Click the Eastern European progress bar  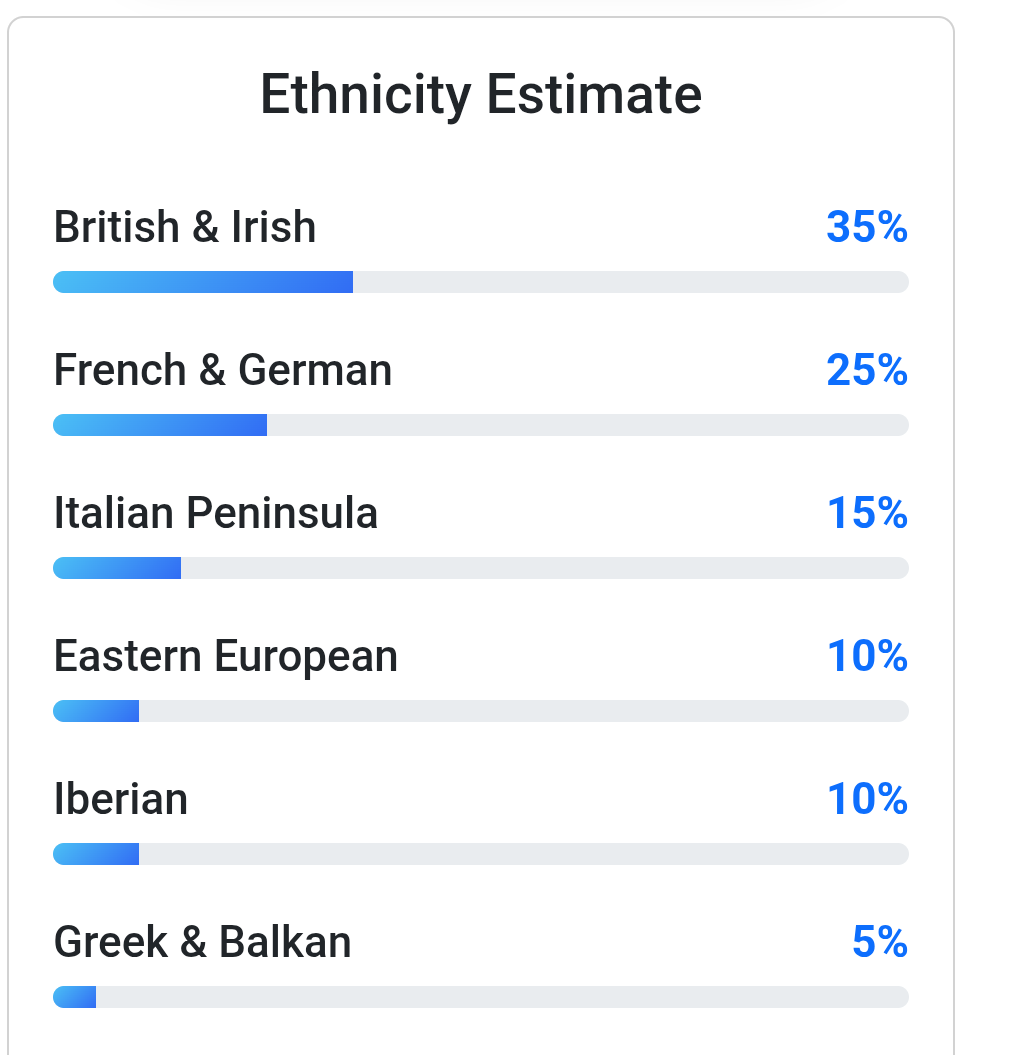[480, 711]
